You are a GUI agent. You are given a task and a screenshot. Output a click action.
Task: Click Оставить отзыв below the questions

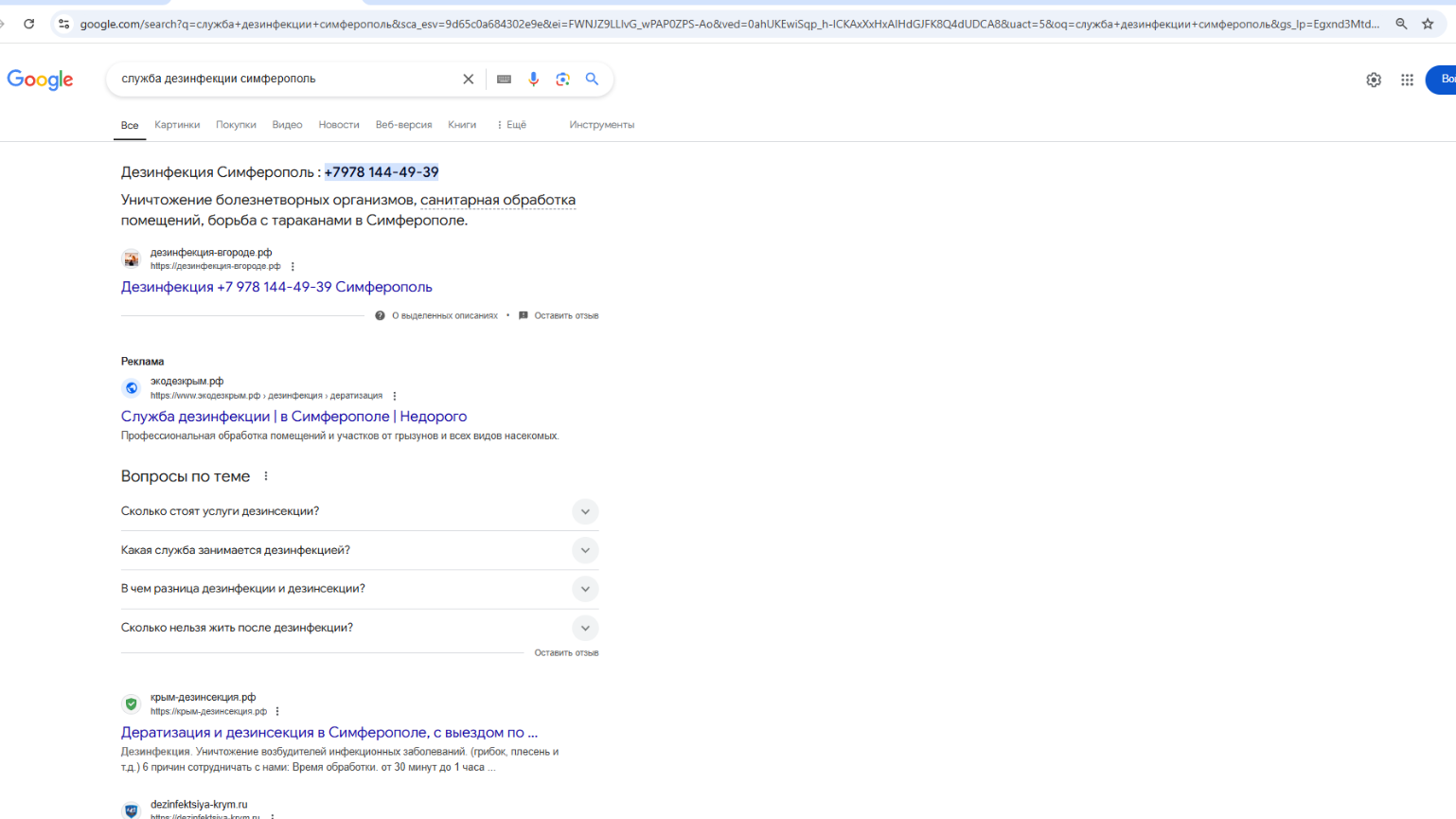[566, 653]
